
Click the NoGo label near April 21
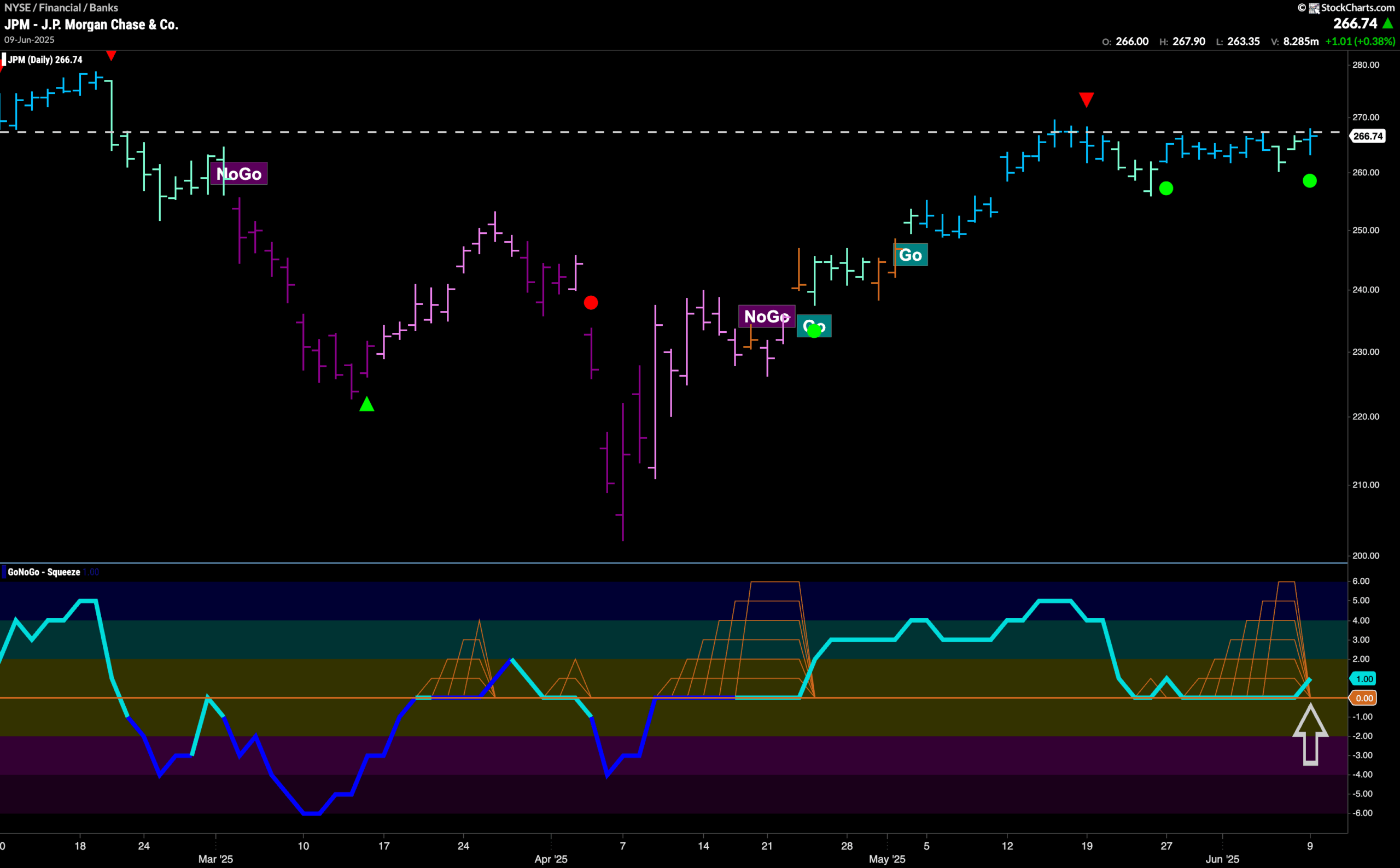(x=767, y=316)
